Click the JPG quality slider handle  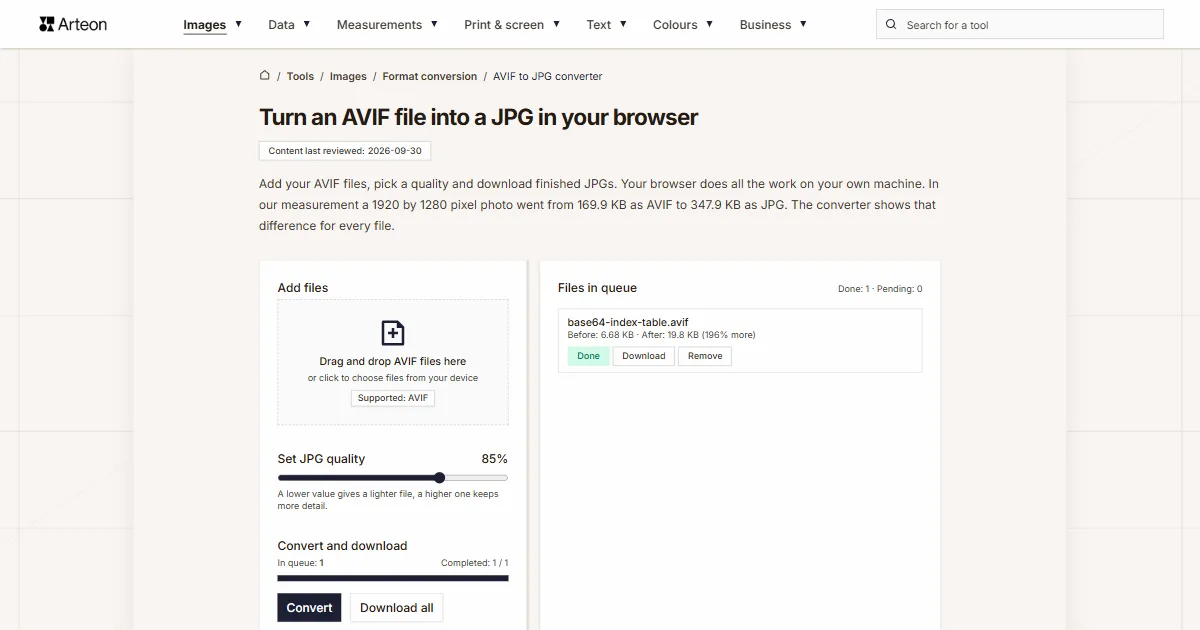pos(439,478)
